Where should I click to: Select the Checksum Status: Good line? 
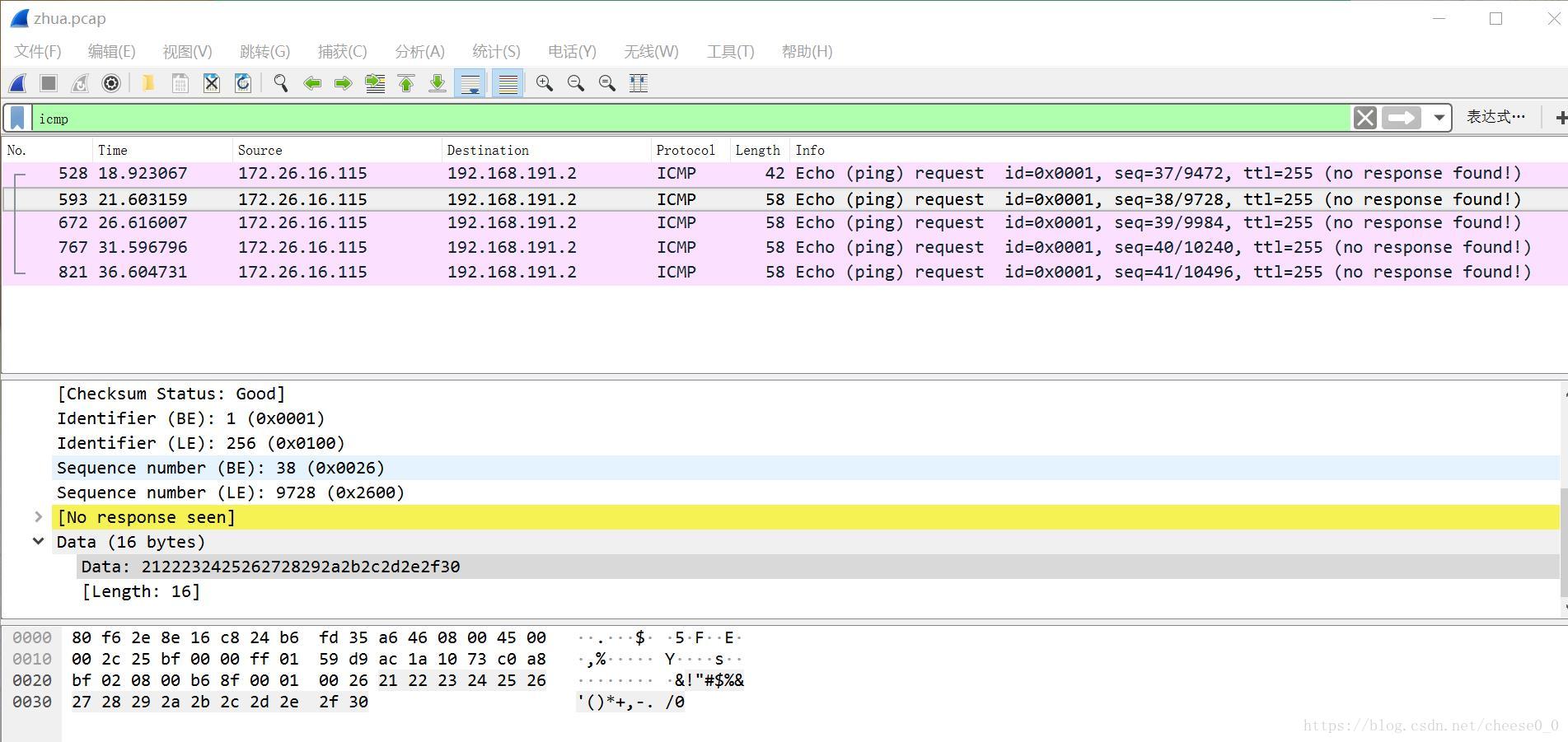pyautogui.click(x=171, y=394)
